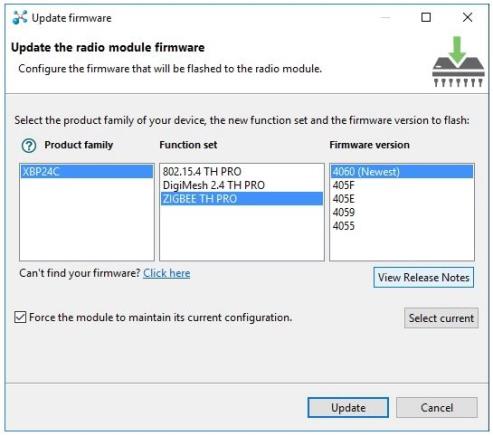Screen dimensions: 493x436
Task: Open View Release Notes
Action: (x=423, y=277)
